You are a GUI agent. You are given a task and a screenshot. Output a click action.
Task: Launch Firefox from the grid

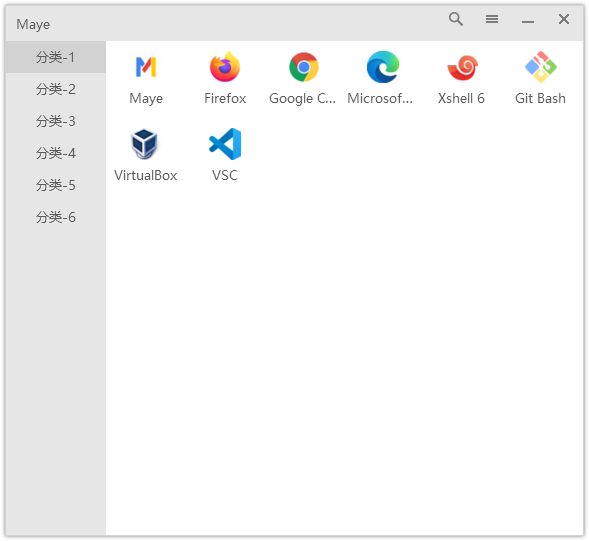click(225, 67)
